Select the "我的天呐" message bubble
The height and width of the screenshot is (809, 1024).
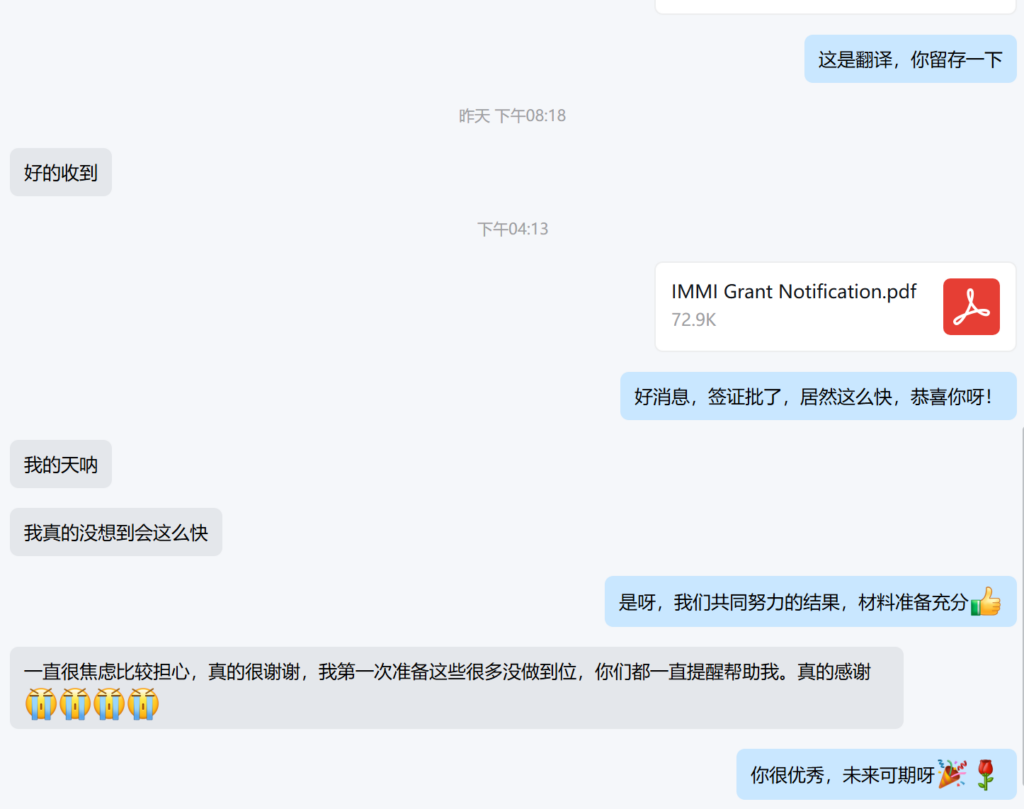[61, 465]
